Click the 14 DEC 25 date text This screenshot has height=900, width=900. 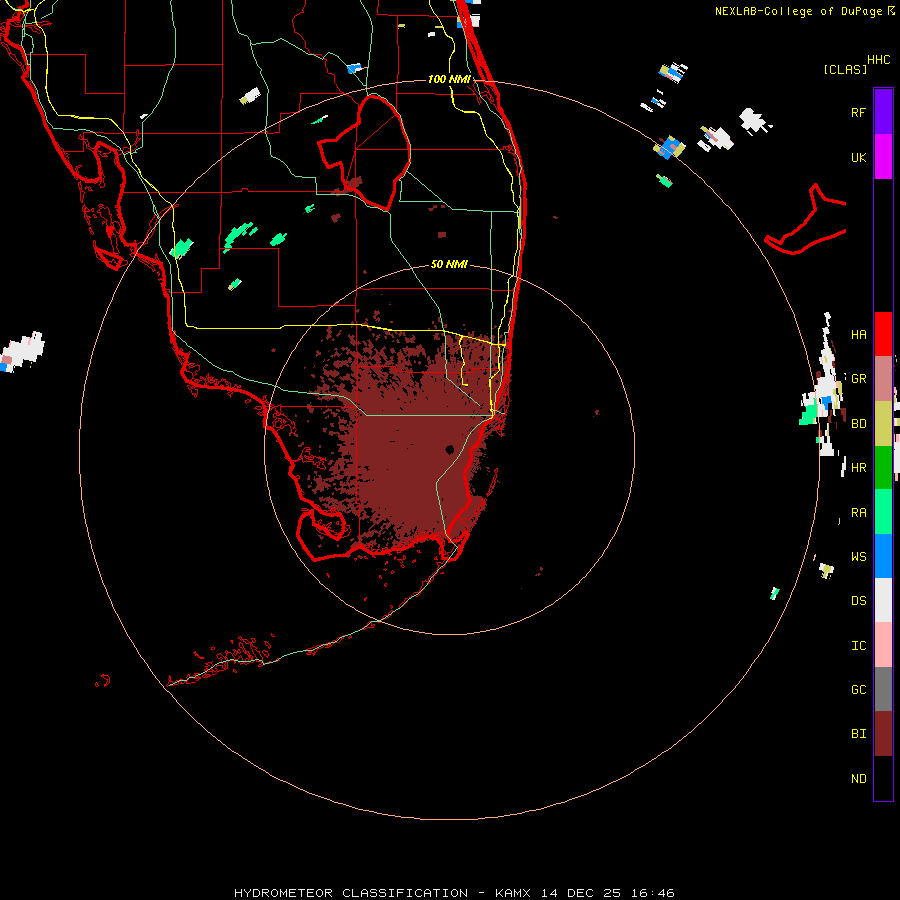click(580, 893)
